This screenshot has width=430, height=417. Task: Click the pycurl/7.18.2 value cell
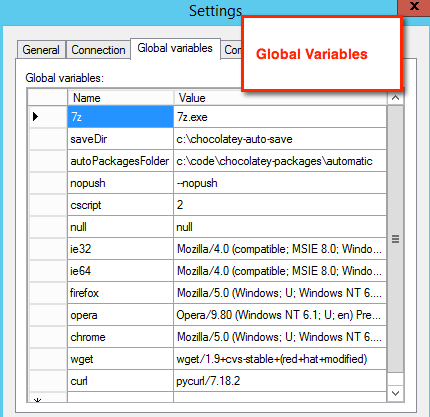[x=280, y=381]
